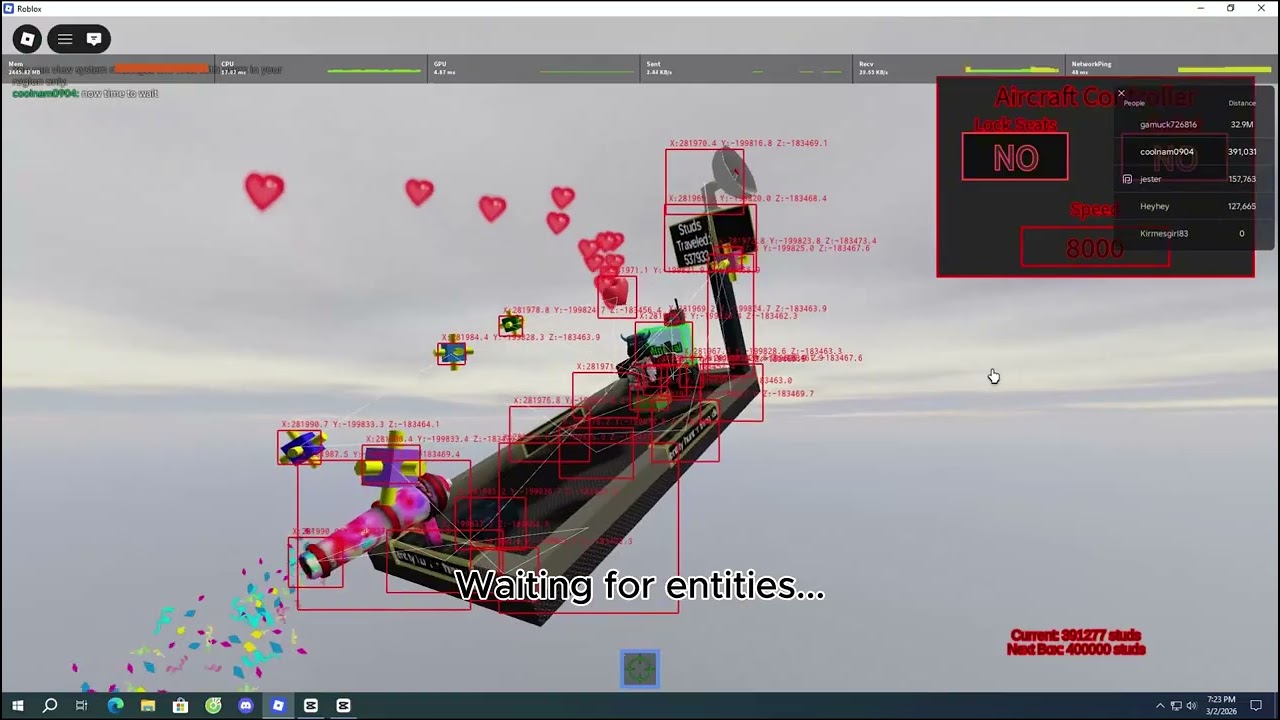This screenshot has width=1280, height=720.
Task: Open the hamburger menu in Roblox top bar
Action: click(65, 39)
